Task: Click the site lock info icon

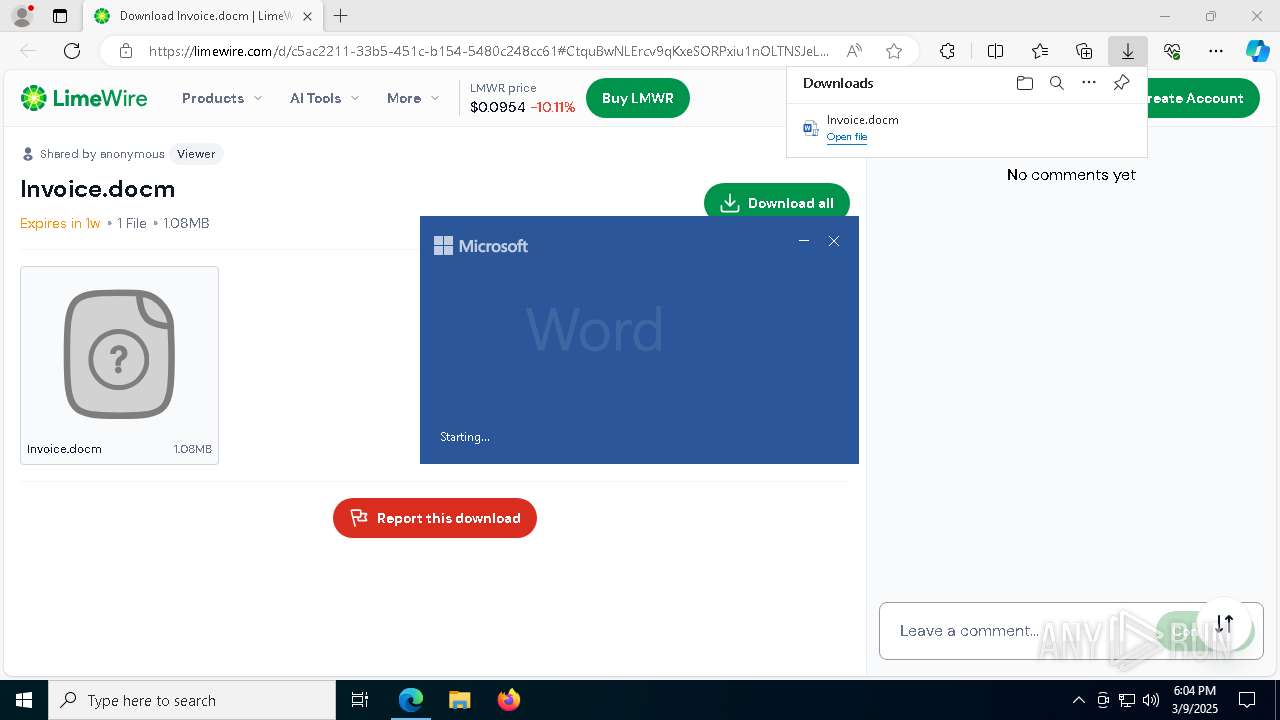Action: 126,51
